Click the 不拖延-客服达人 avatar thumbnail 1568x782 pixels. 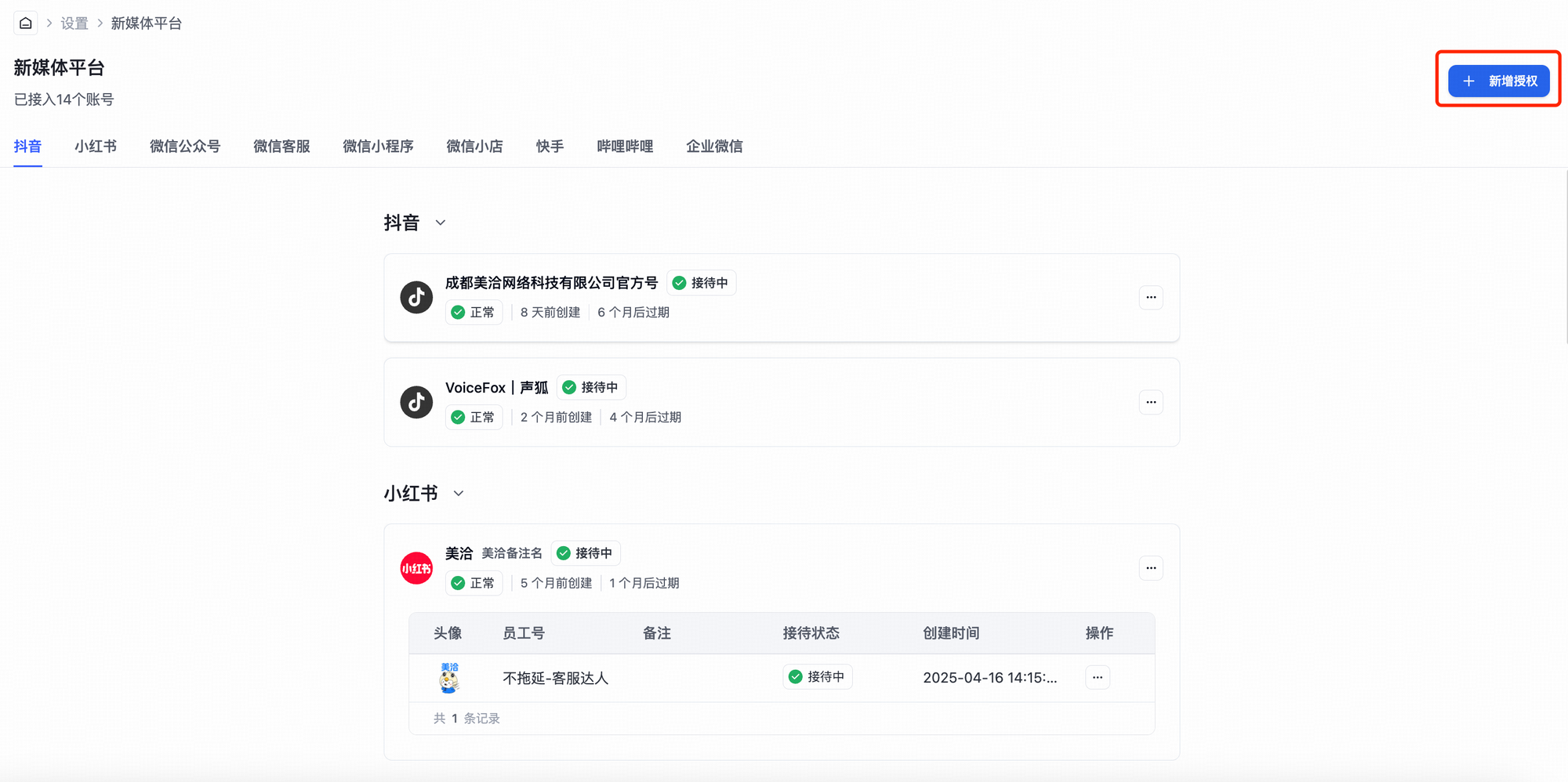(449, 678)
